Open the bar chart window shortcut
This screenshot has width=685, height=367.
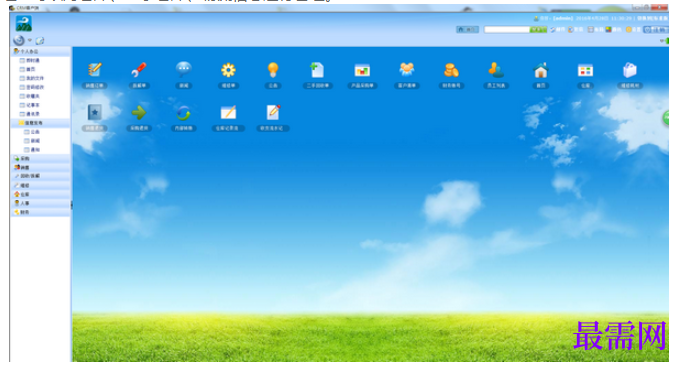[362, 70]
